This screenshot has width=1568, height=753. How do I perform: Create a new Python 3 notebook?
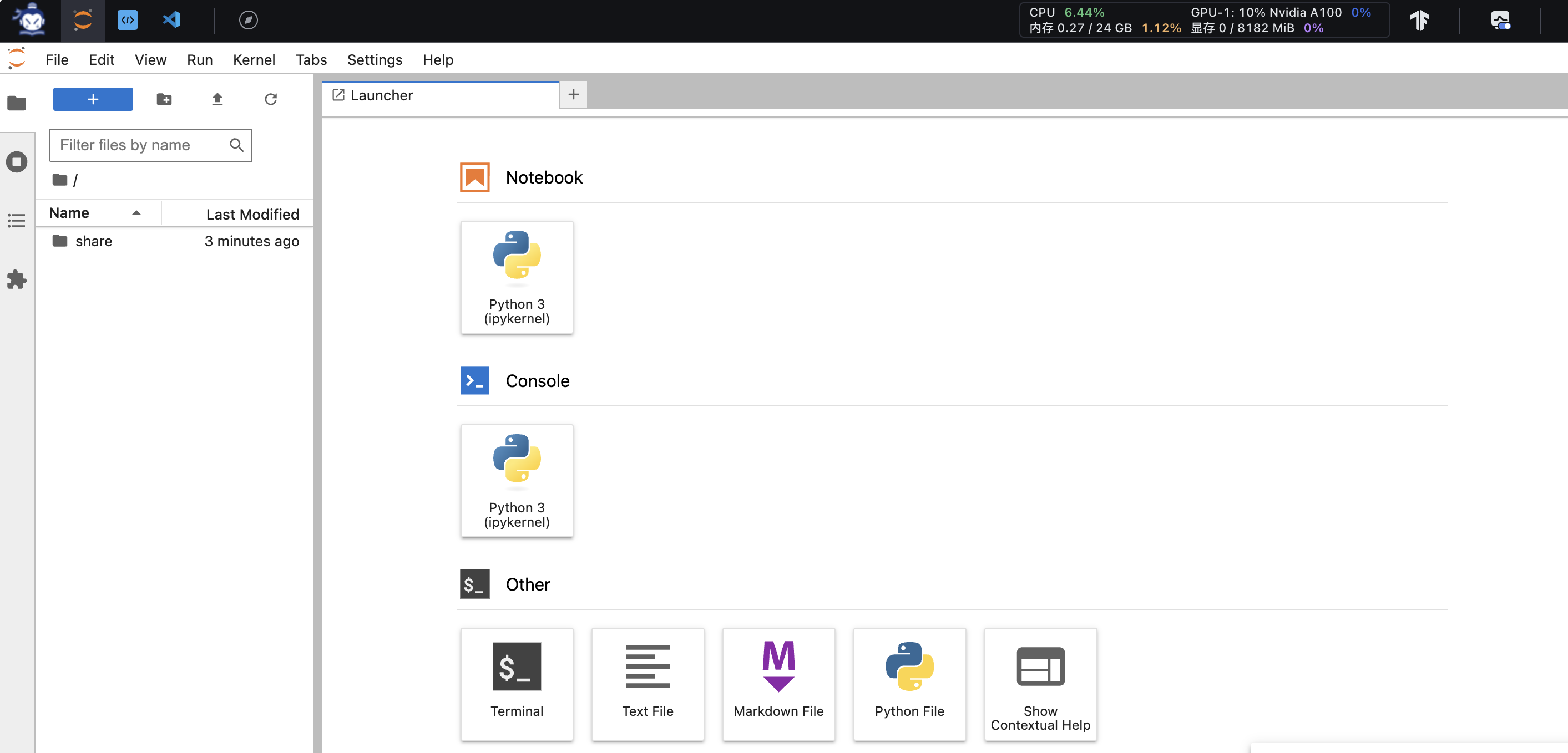click(516, 277)
